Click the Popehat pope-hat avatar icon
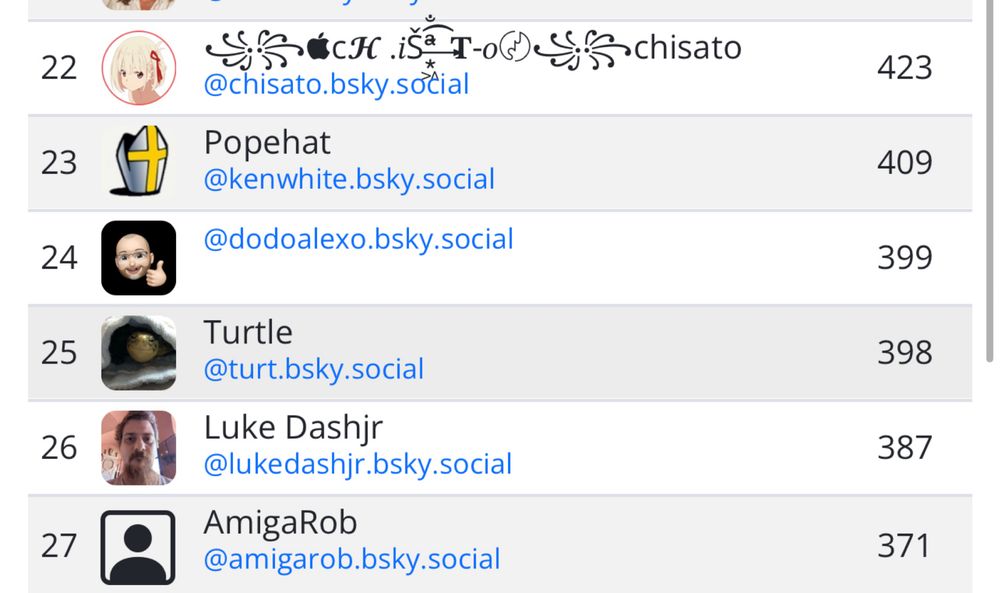Screen dimensions: 1000x593 click(139, 162)
